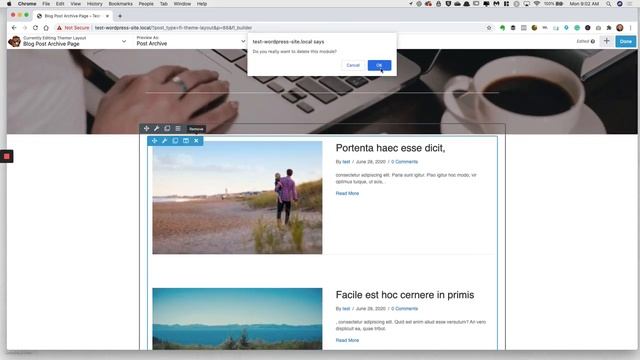Open the post Portenta haec esse dicit
Viewport: 640px width, 360px height.
click(x=390, y=148)
